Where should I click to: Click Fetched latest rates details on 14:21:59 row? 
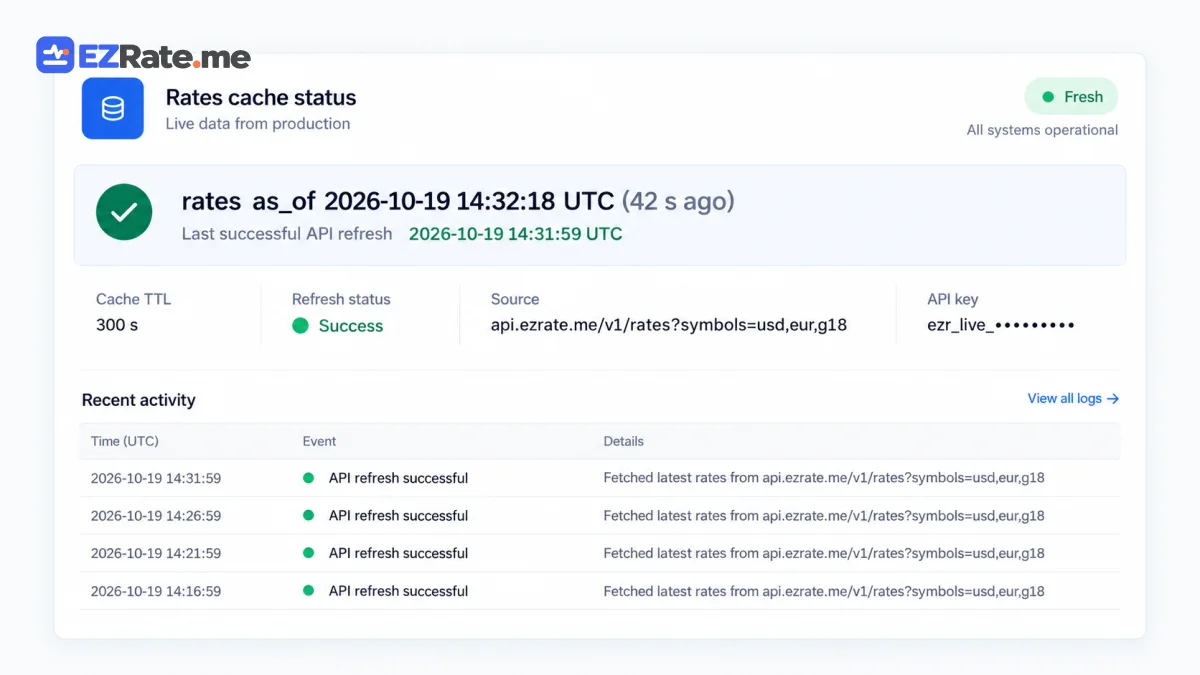click(824, 553)
